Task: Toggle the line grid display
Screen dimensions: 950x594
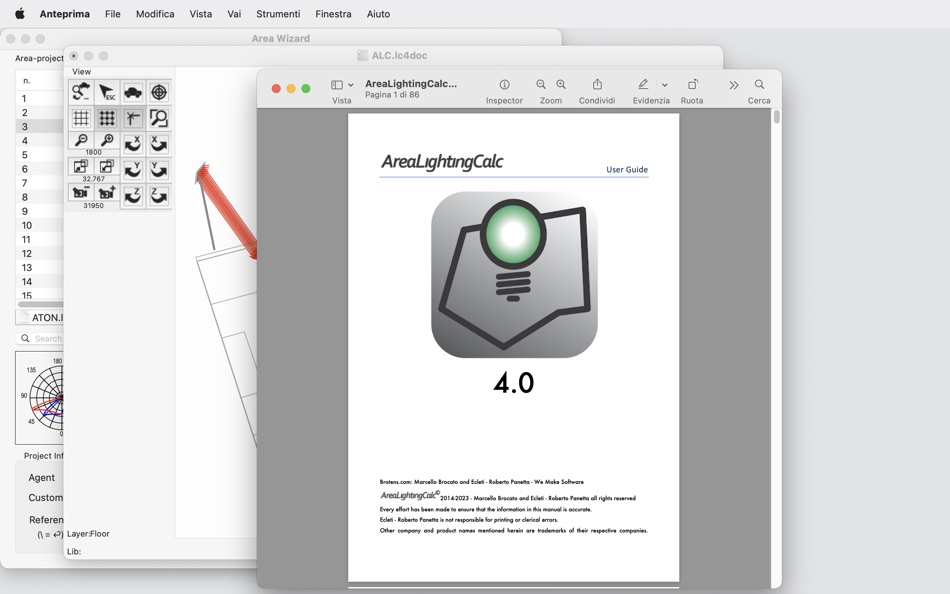Action: (x=81, y=118)
